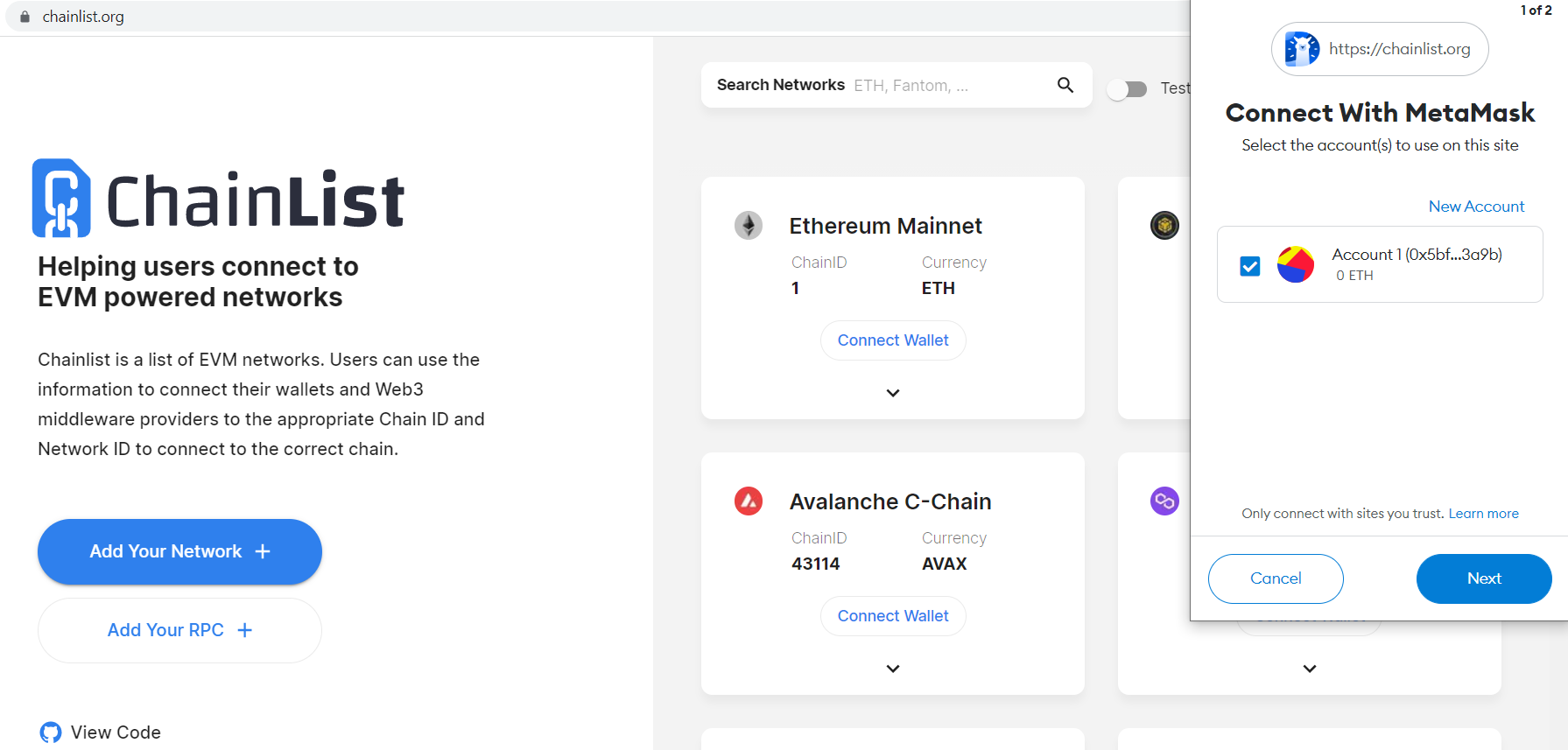The image size is (1568, 750).
Task: Click the 43114 ChainID value
Action: point(815,564)
